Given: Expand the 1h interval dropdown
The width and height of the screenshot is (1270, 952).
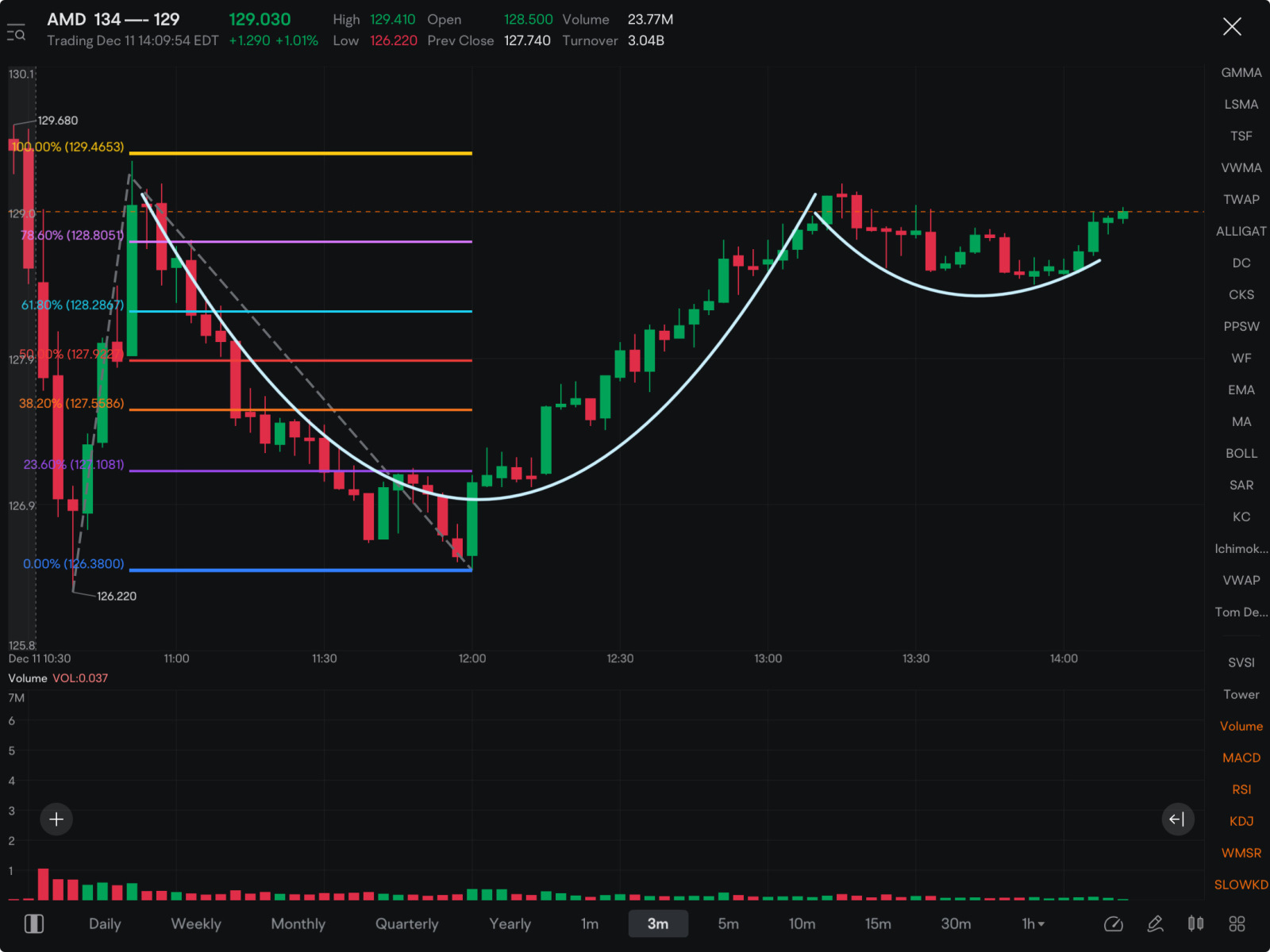Looking at the screenshot, I should click(1033, 923).
